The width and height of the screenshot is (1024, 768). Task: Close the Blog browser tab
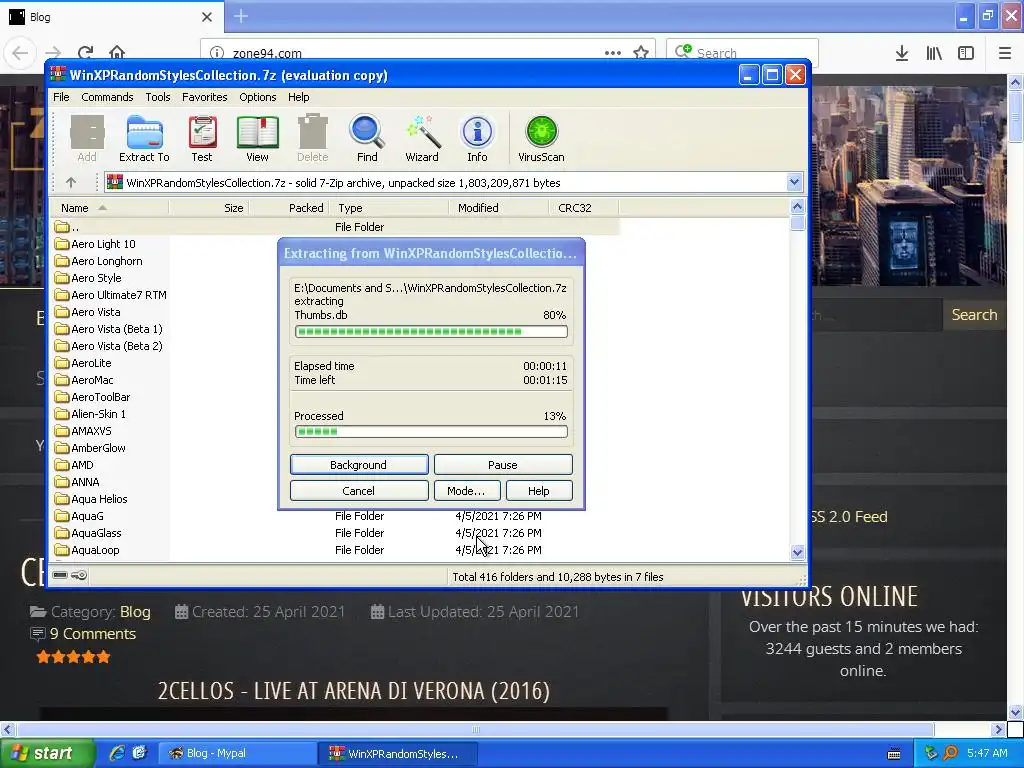[207, 17]
